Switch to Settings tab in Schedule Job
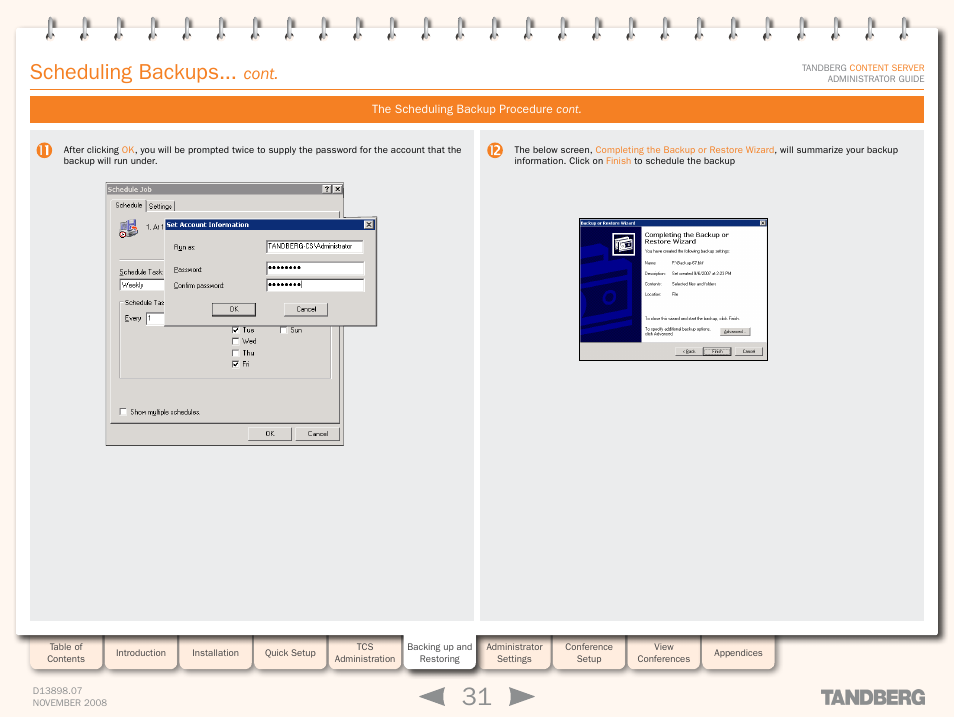 coord(161,206)
